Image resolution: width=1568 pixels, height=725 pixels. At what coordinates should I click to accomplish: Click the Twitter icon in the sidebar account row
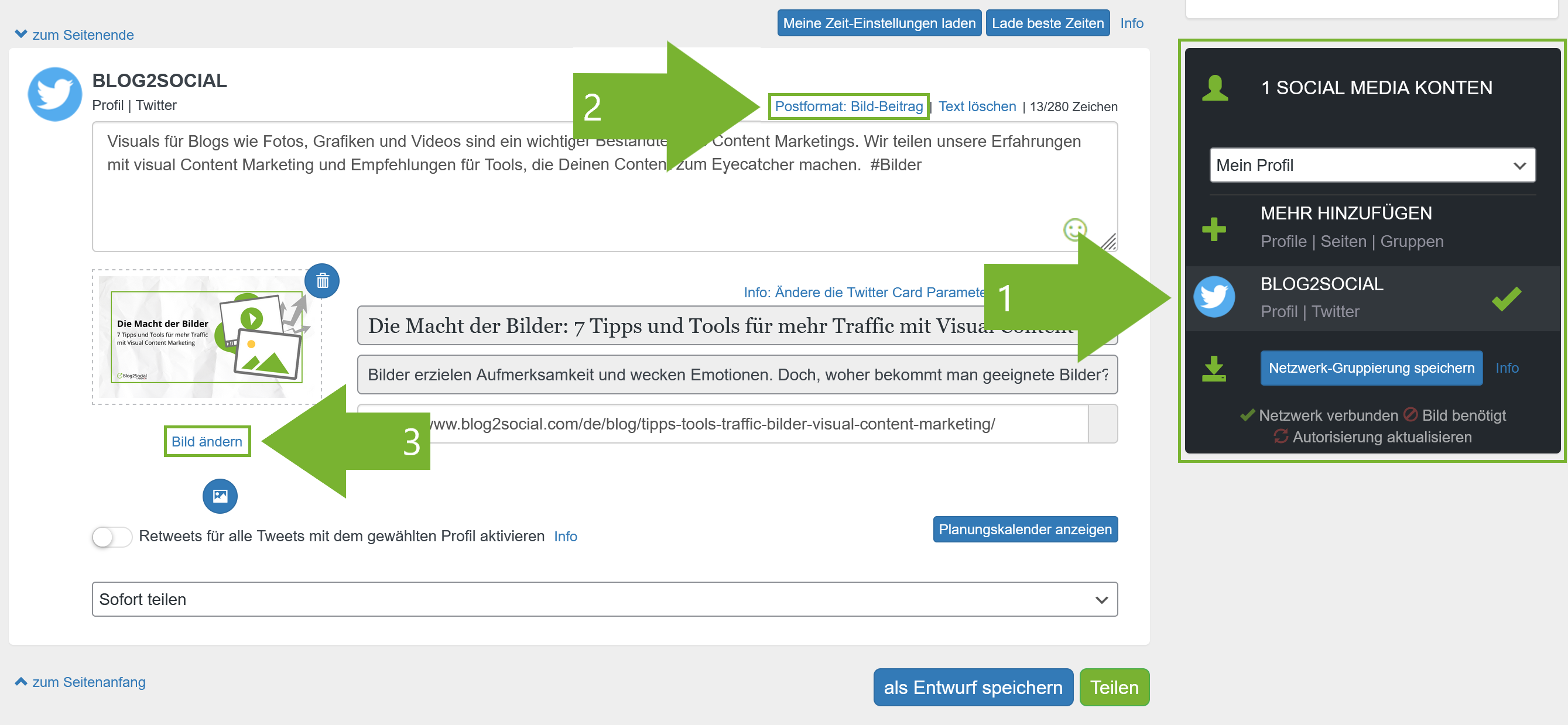(1214, 297)
